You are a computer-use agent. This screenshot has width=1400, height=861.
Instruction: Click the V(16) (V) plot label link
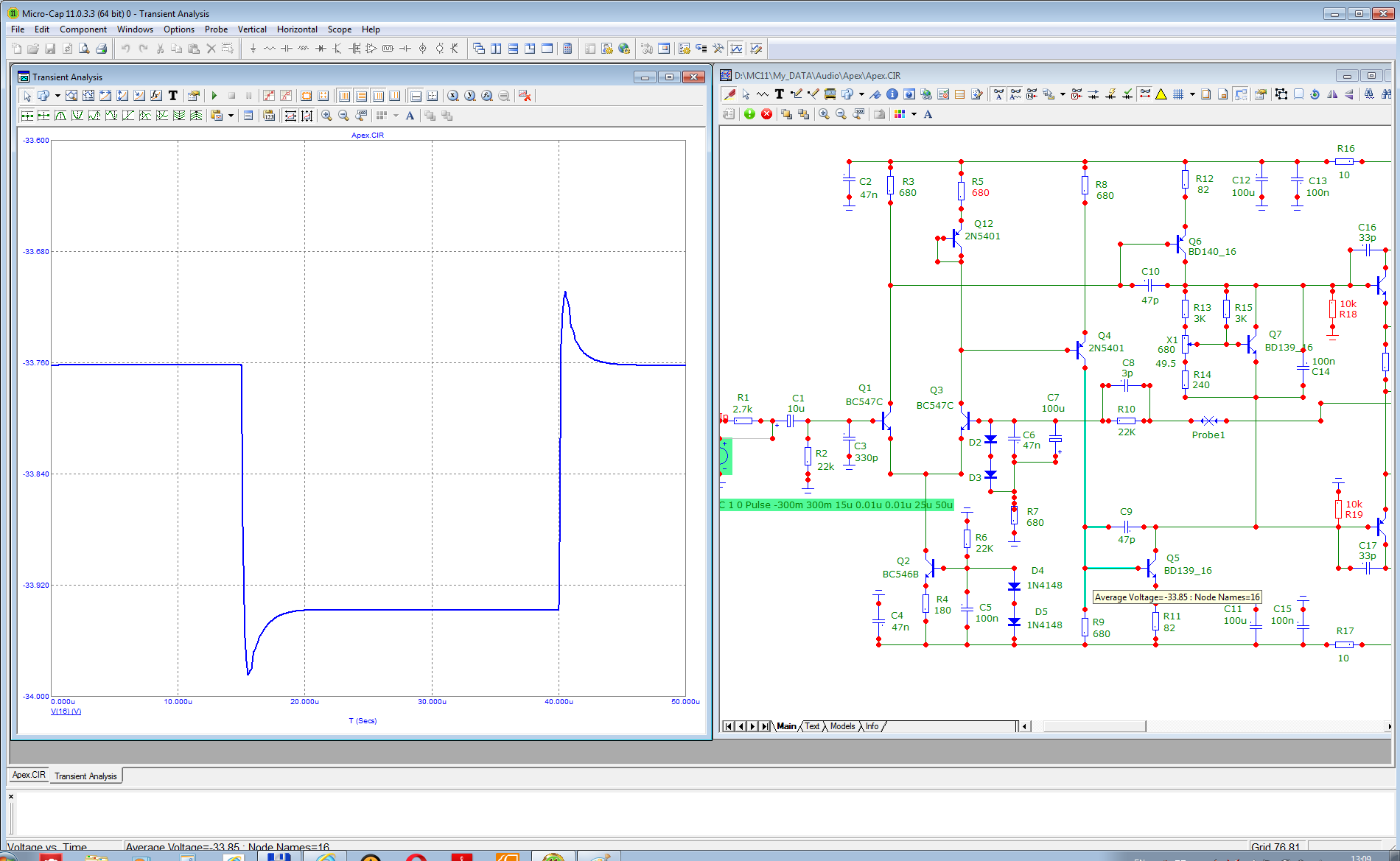point(66,711)
